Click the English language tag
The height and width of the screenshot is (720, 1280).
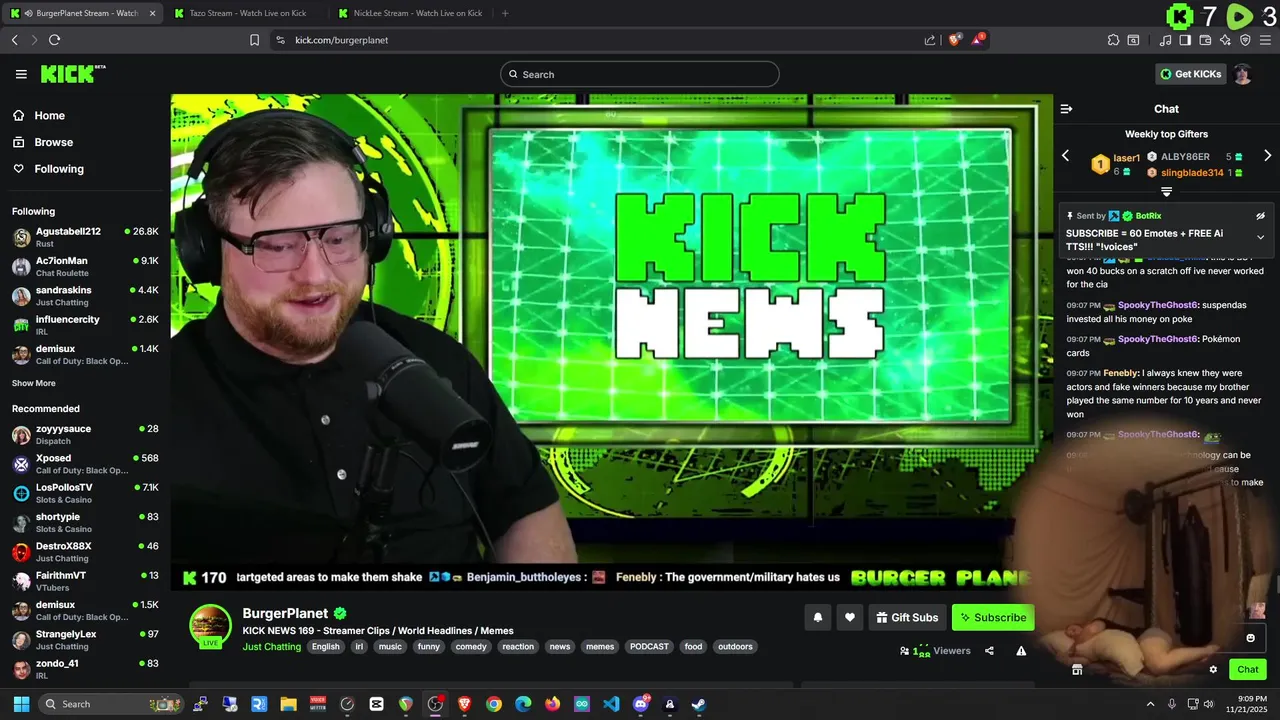click(x=325, y=647)
